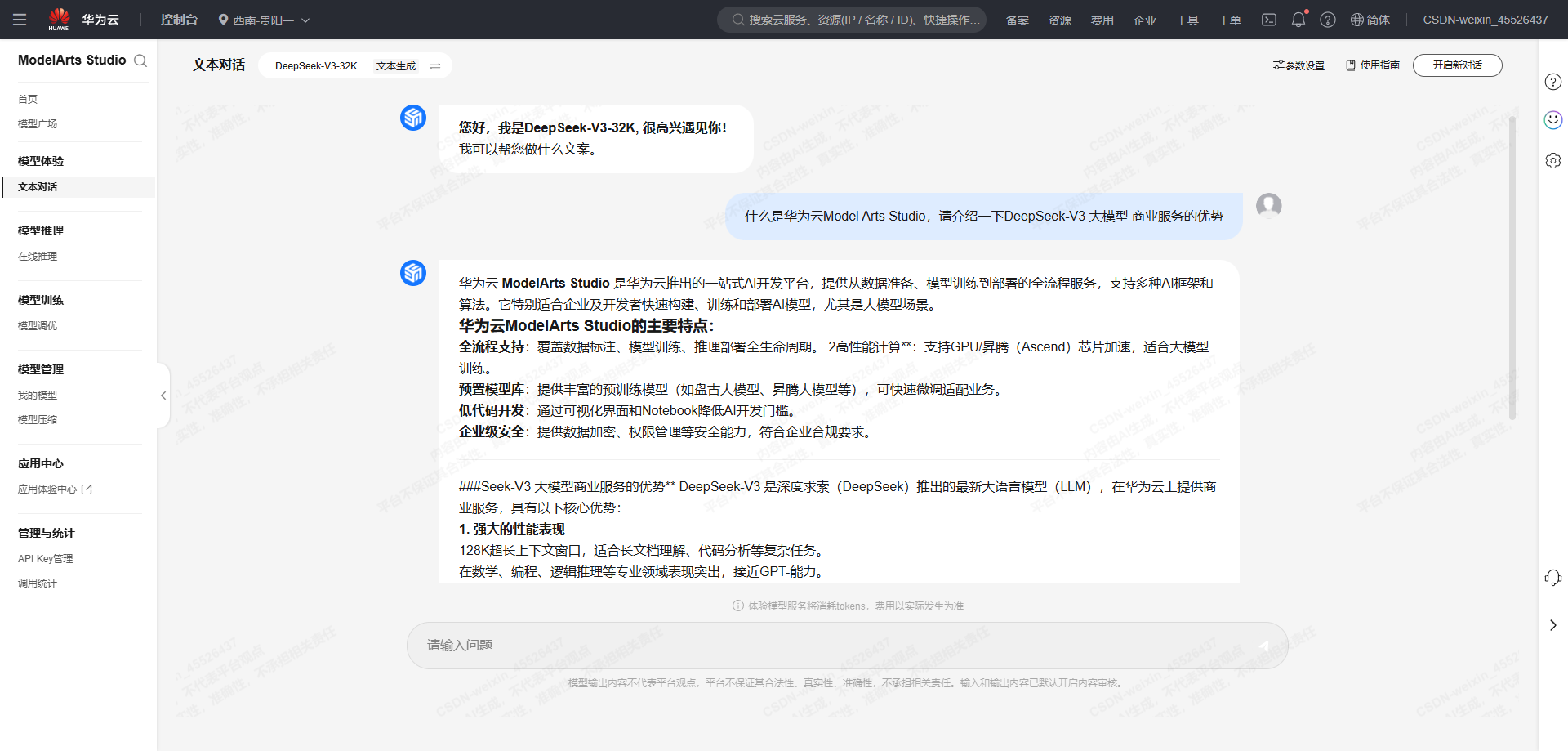Open the customer service headset icon

(x=1553, y=578)
